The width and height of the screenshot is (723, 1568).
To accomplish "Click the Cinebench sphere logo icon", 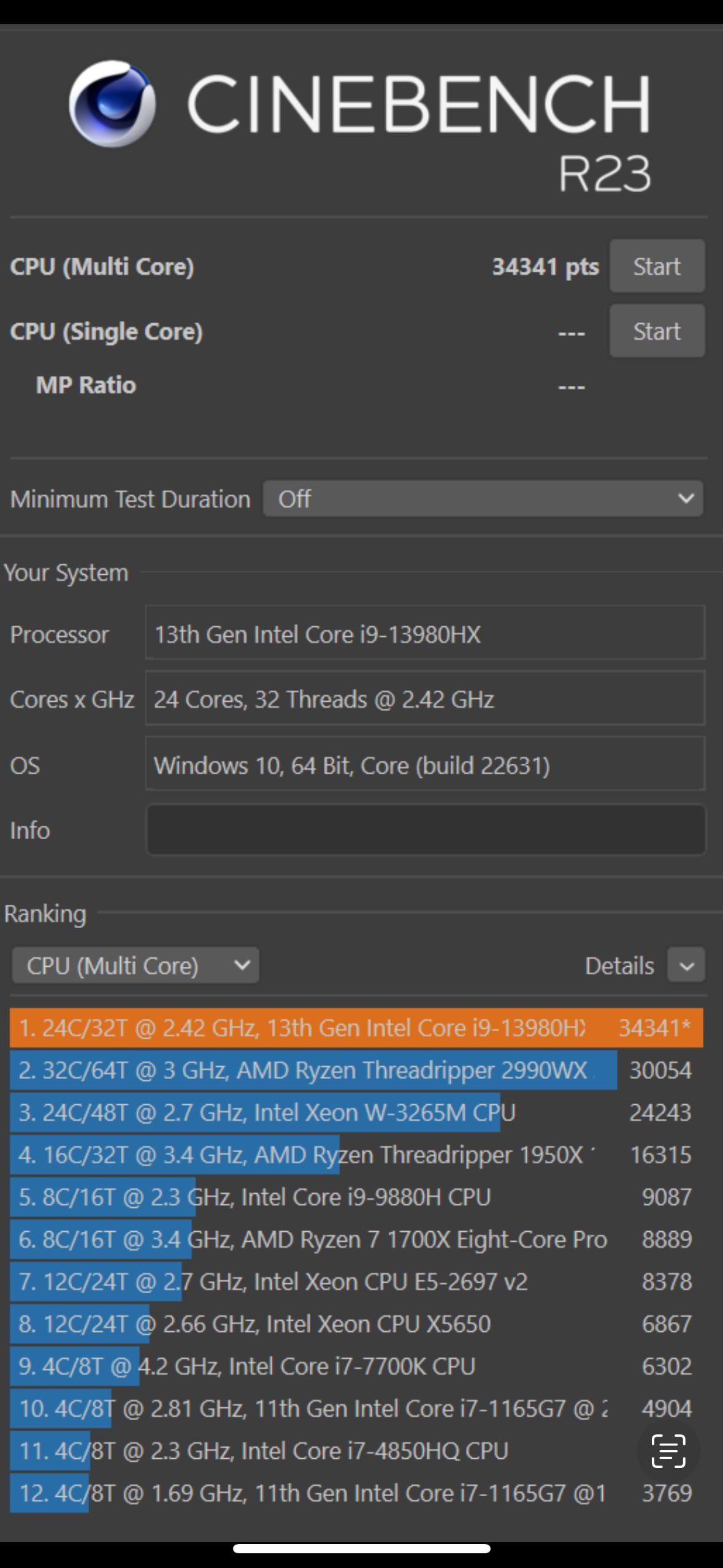I will [x=112, y=104].
